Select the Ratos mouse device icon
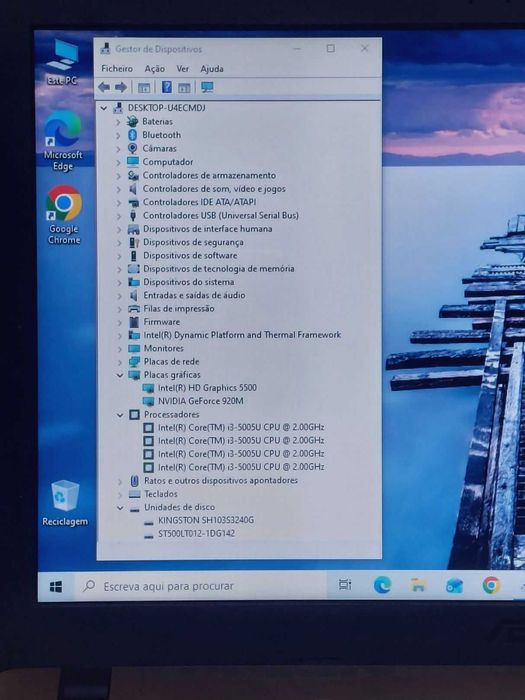Image resolution: width=525 pixels, height=700 pixels. coord(134,481)
